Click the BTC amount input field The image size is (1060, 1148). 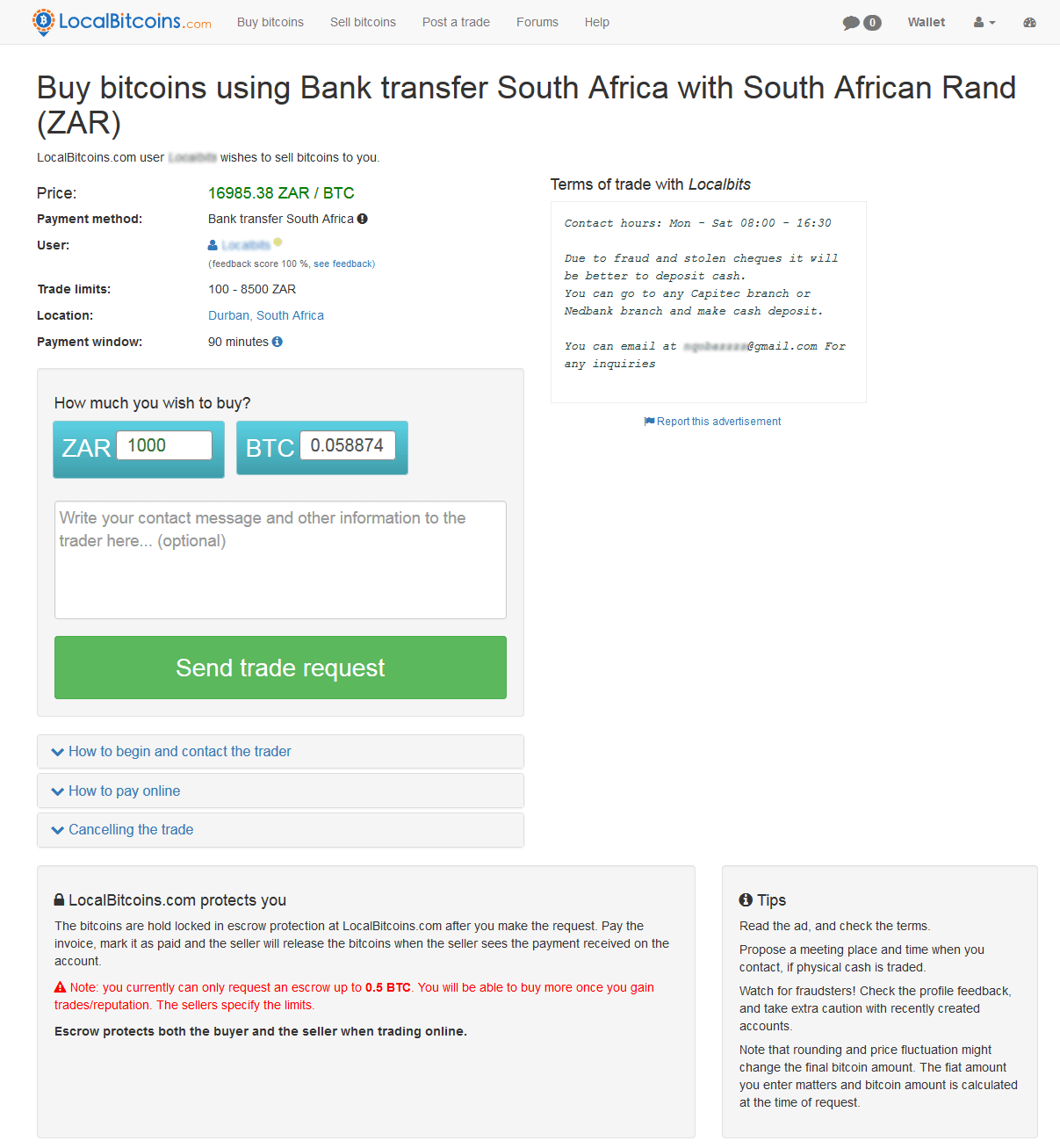tap(348, 445)
